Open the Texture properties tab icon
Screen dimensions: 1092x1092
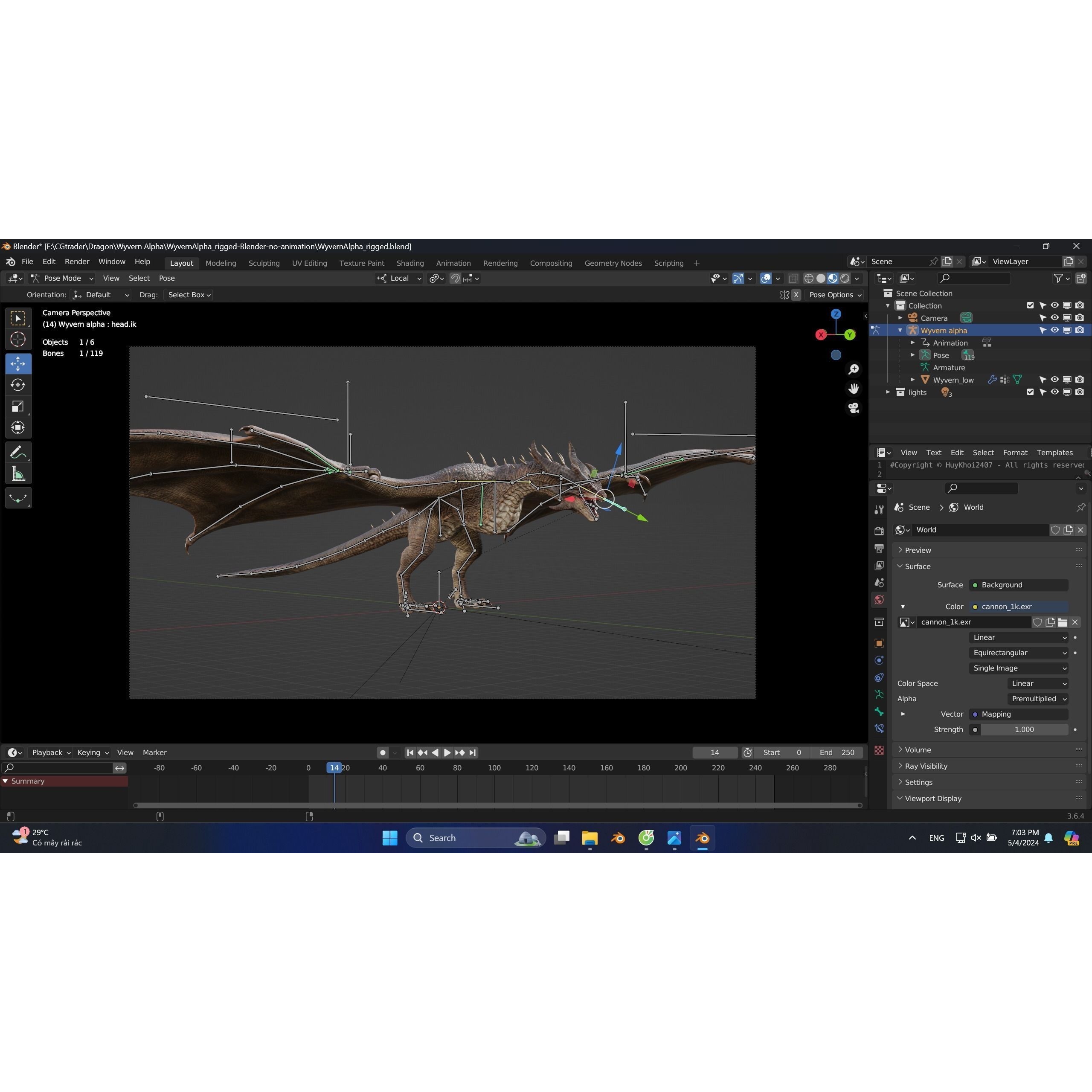tap(879, 750)
